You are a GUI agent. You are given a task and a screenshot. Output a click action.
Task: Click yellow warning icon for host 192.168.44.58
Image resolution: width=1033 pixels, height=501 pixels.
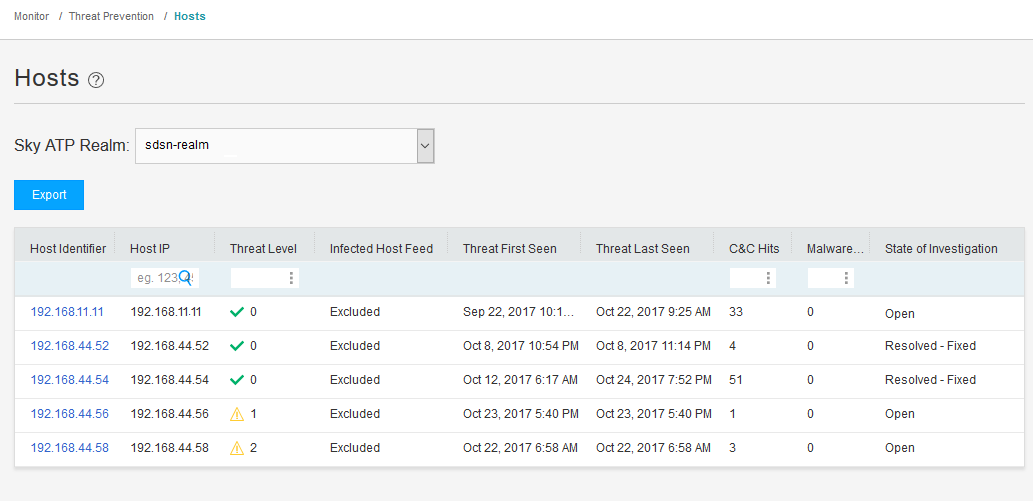237,448
